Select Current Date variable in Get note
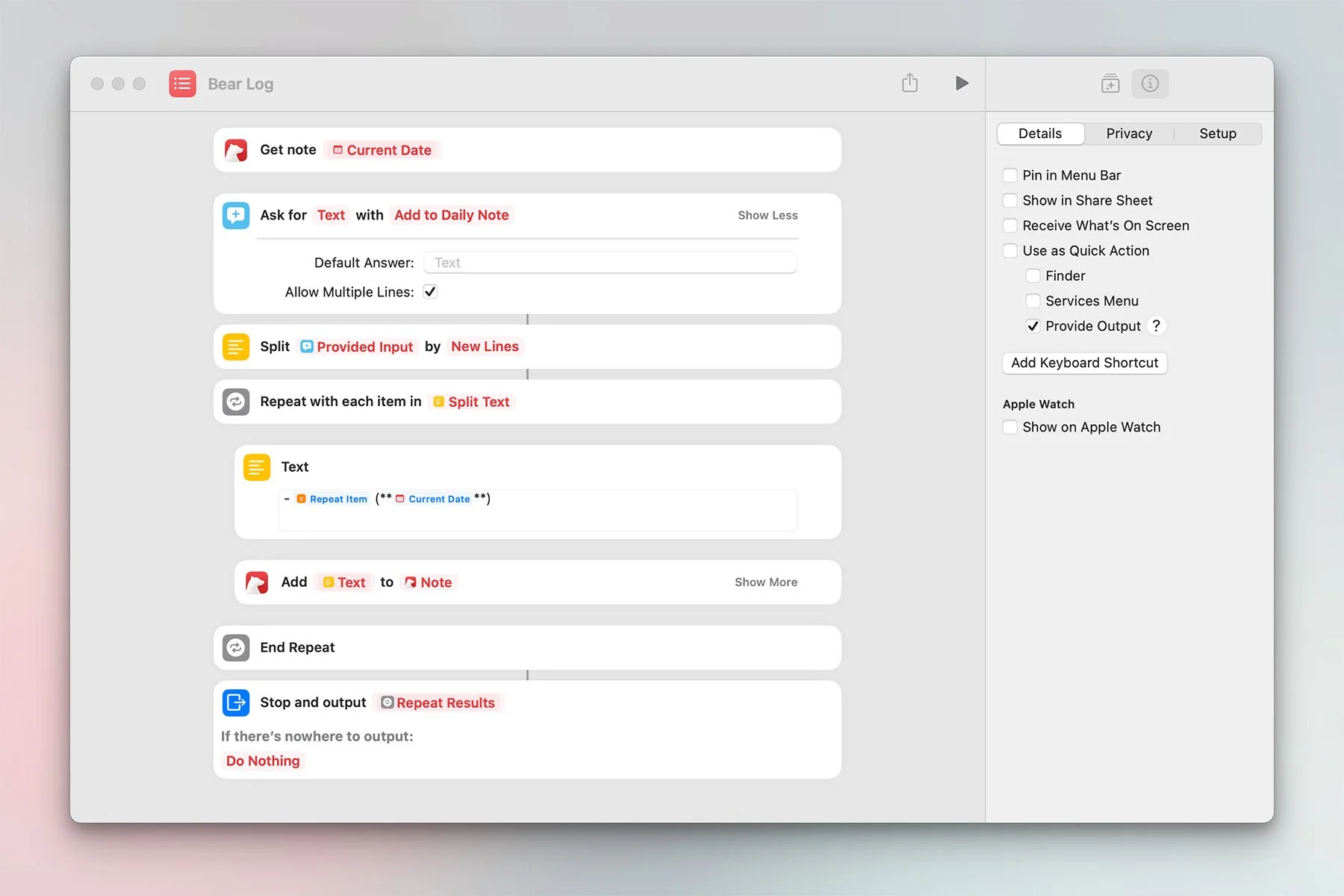Viewport: 1344px width, 896px height. coord(382,150)
